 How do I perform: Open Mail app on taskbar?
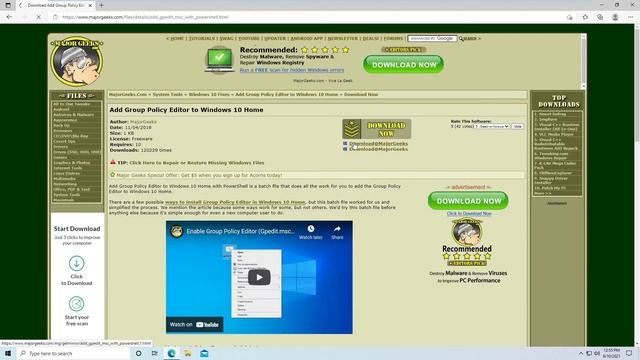pyautogui.click(x=204, y=353)
